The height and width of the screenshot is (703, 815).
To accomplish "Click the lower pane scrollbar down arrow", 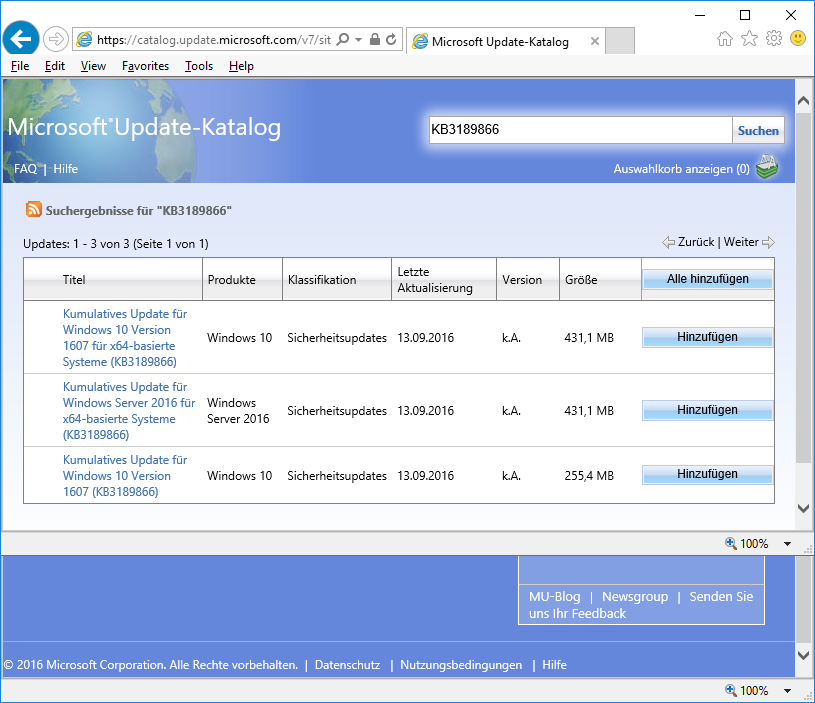I will click(803, 655).
